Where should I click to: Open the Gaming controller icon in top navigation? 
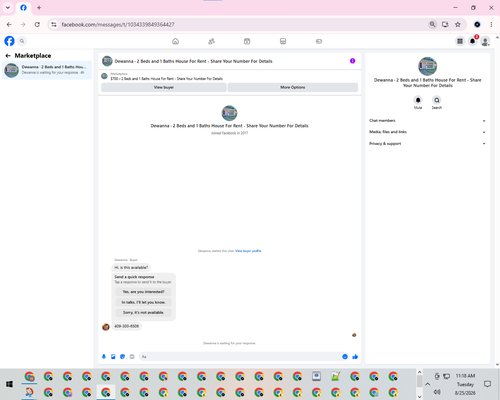pyautogui.click(x=319, y=41)
